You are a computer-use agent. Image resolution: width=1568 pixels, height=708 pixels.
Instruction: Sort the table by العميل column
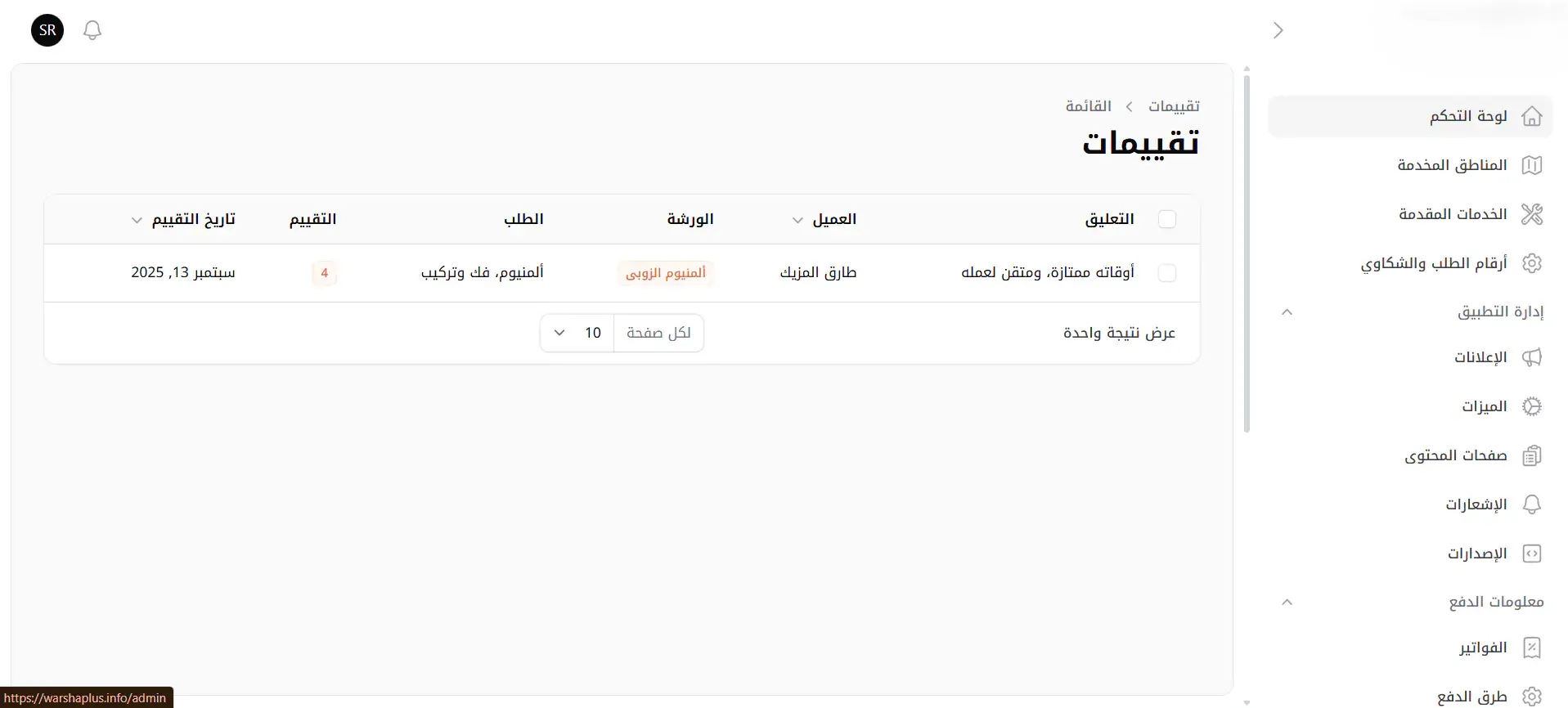point(824,219)
